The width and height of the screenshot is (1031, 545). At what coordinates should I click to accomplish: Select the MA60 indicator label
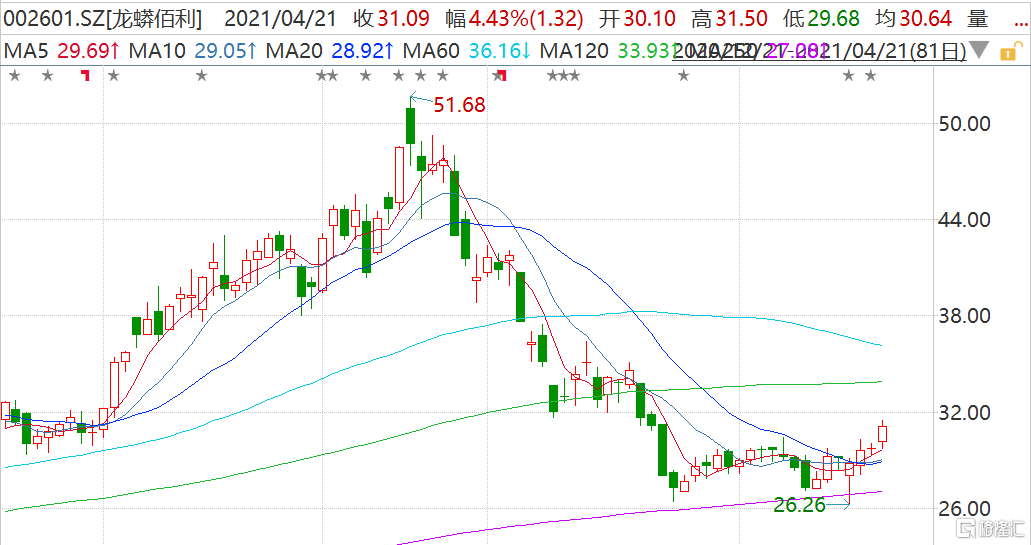[x=431, y=51]
